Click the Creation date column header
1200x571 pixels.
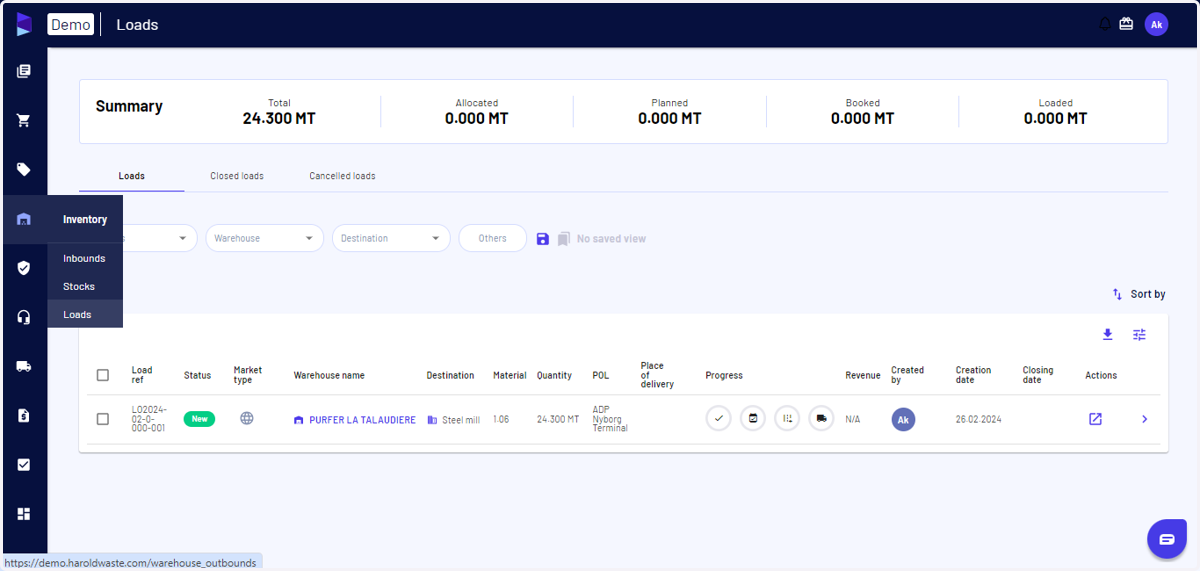(x=973, y=375)
